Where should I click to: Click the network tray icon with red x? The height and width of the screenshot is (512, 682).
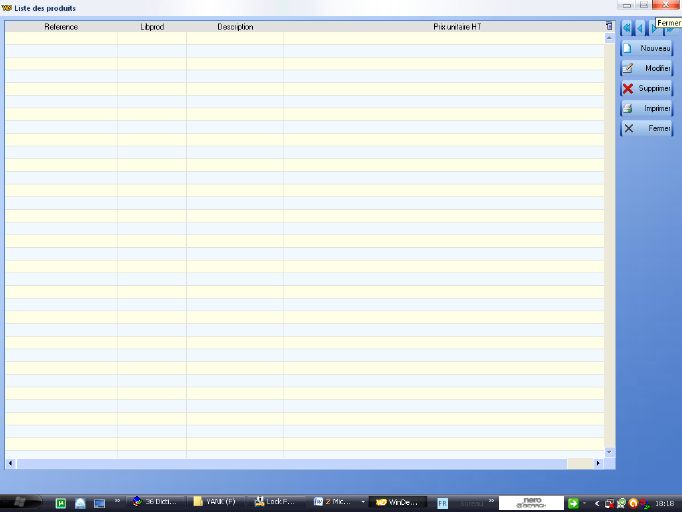pyautogui.click(x=609, y=503)
